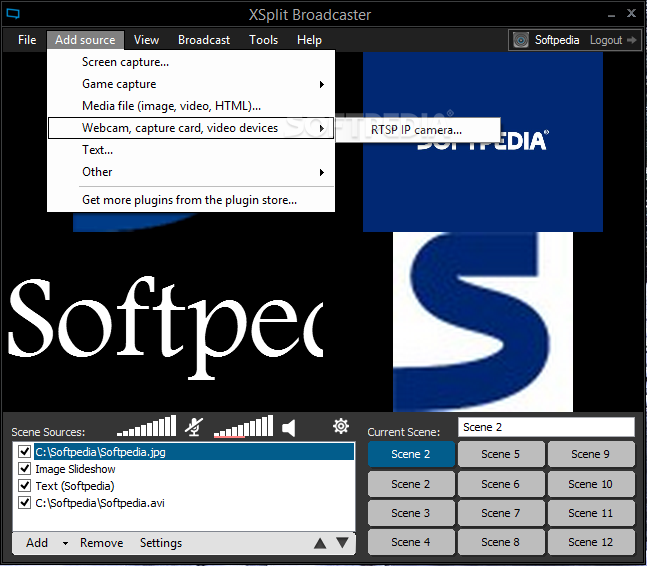
Task: Switch to Scene 6
Action: coord(501,484)
